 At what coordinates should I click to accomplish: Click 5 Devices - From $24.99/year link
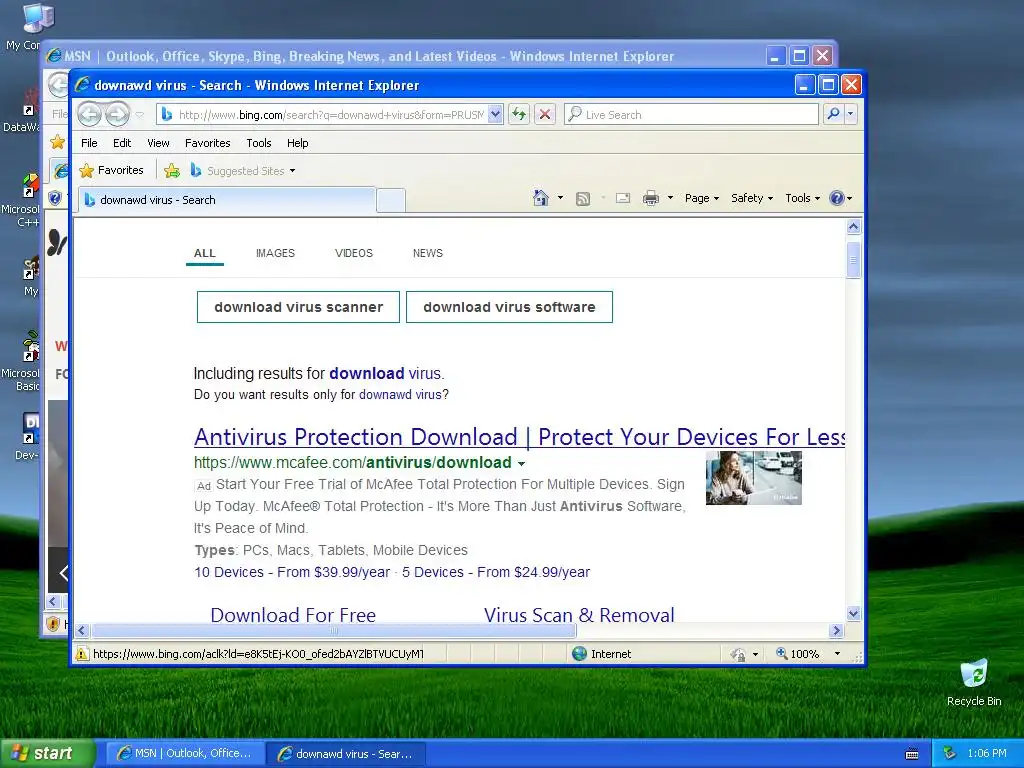[496, 572]
